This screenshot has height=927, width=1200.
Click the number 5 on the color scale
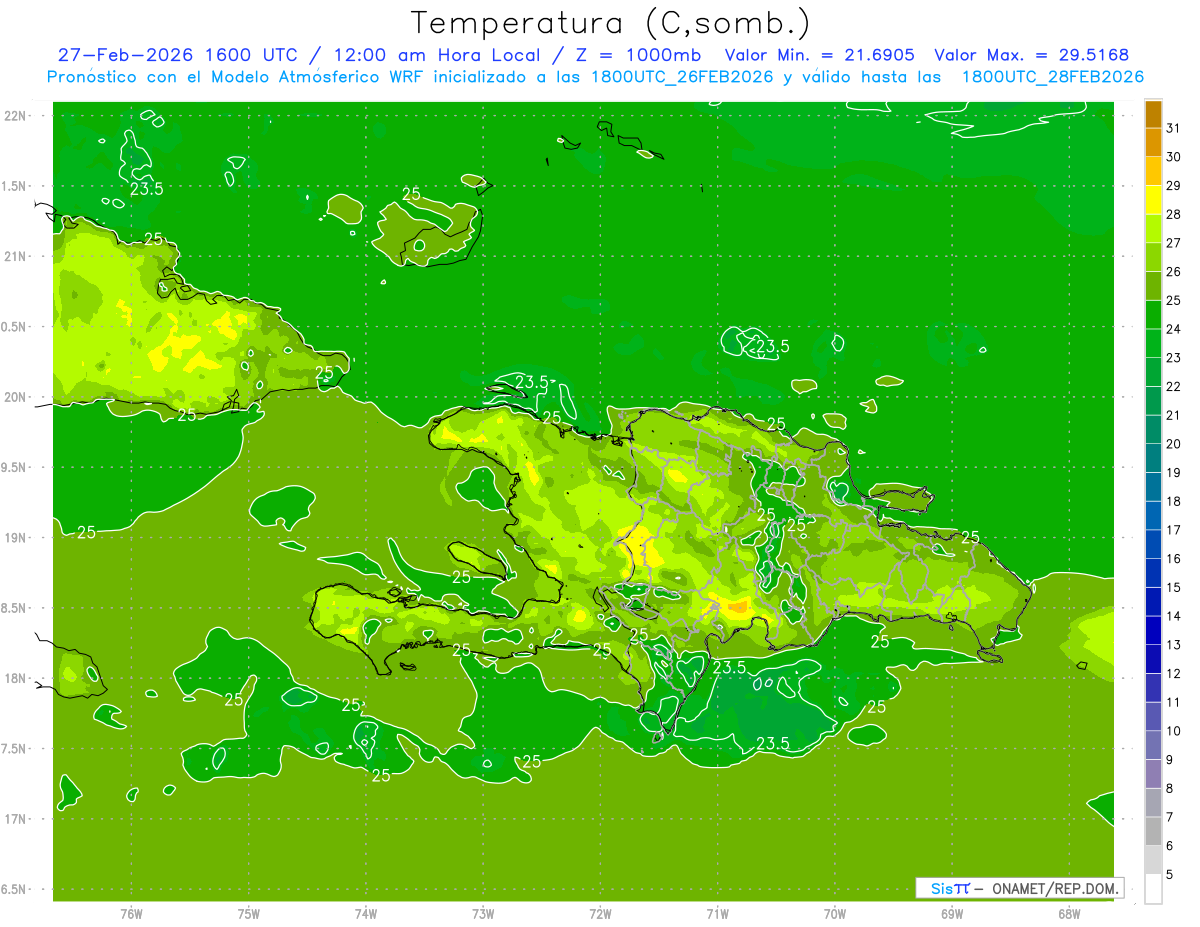pyautogui.click(x=1171, y=875)
